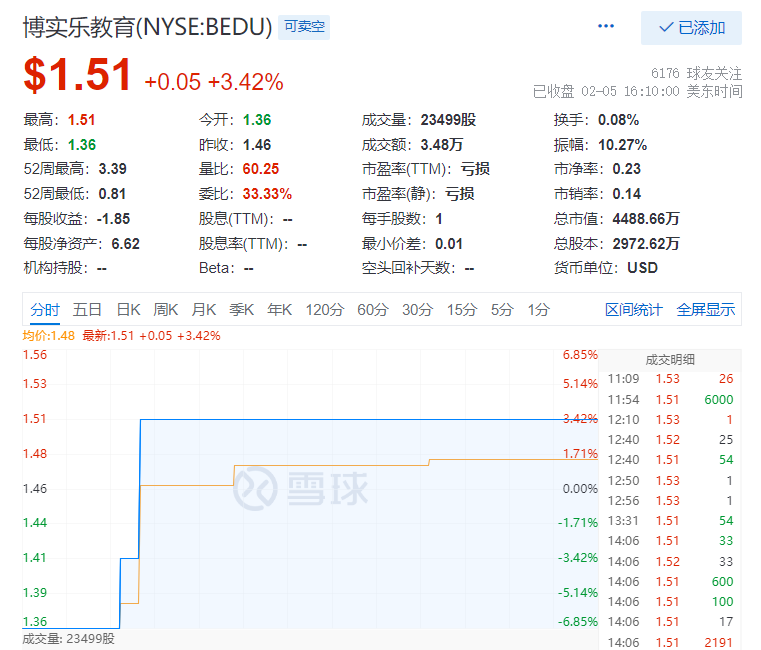Switch to the 五日 chart tab
761x650 pixels.
point(87,310)
